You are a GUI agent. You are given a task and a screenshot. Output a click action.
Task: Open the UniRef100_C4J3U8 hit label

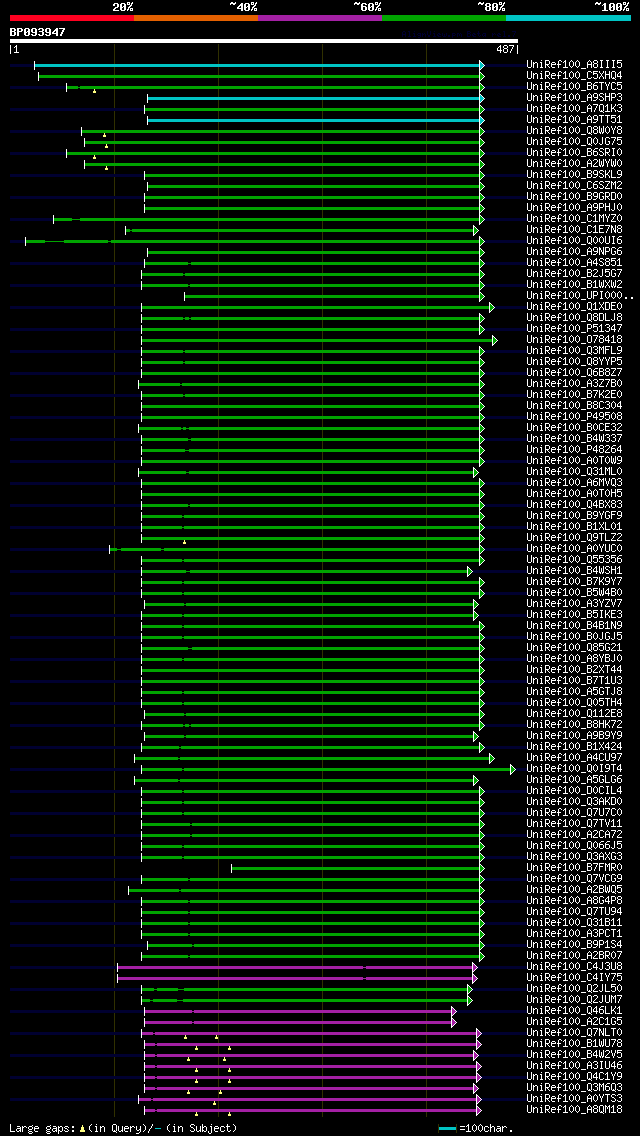pos(574,967)
